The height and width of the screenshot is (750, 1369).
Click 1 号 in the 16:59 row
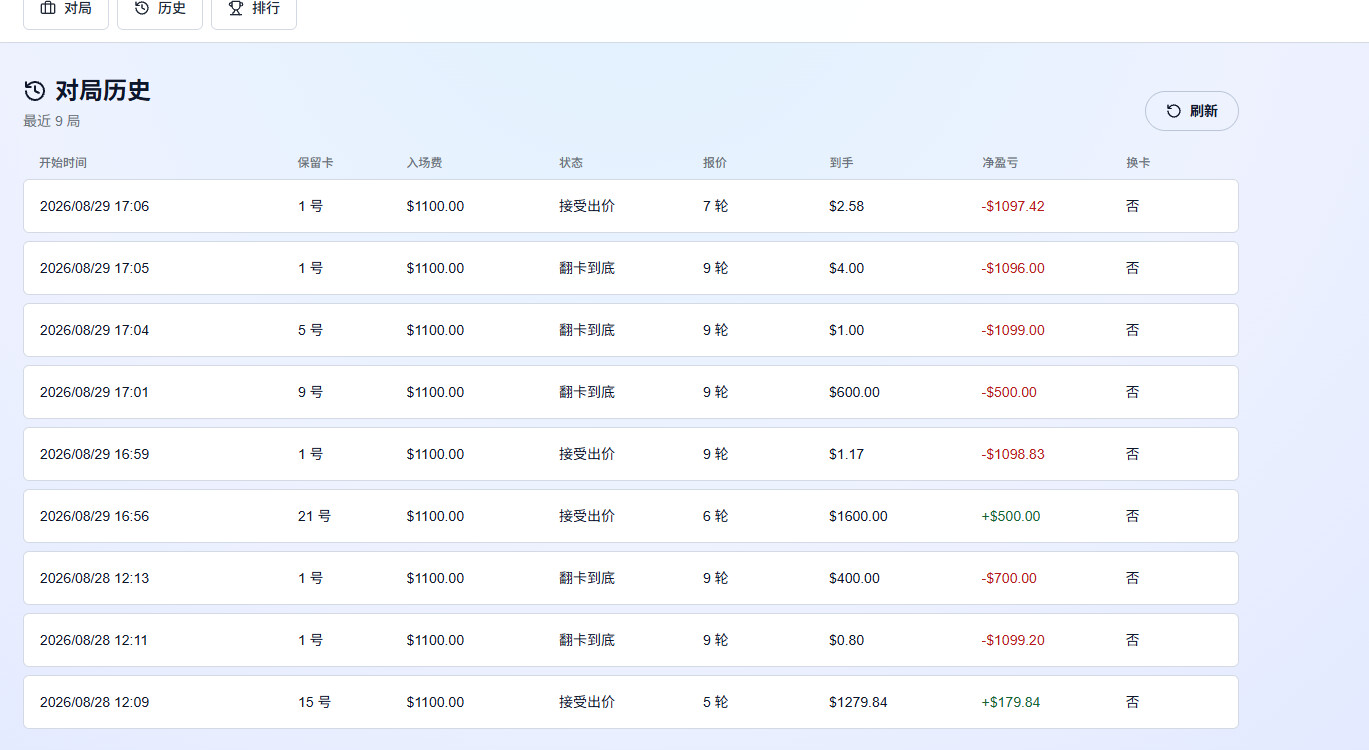310,454
